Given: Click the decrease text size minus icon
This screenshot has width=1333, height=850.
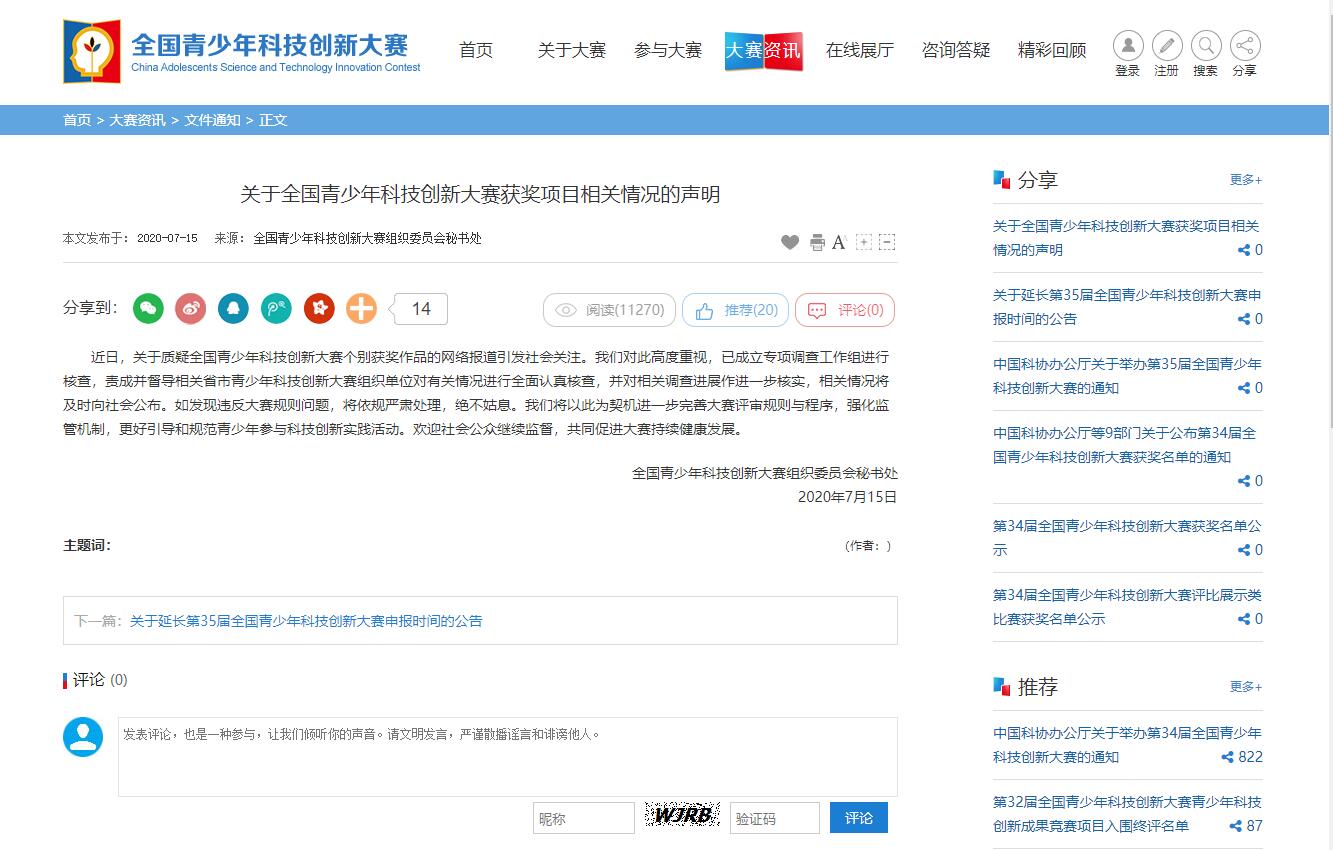Looking at the screenshot, I should [x=887, y=242].
